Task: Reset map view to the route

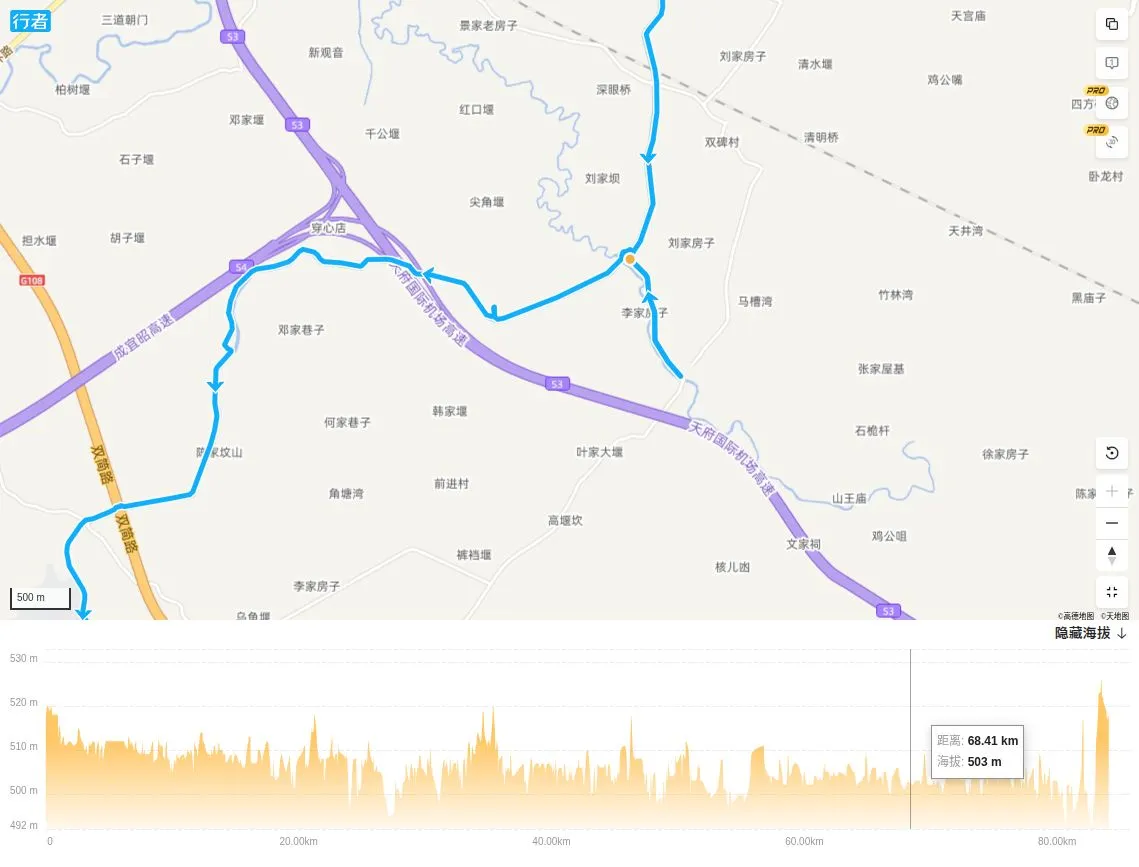Action: coord(1111,453)
